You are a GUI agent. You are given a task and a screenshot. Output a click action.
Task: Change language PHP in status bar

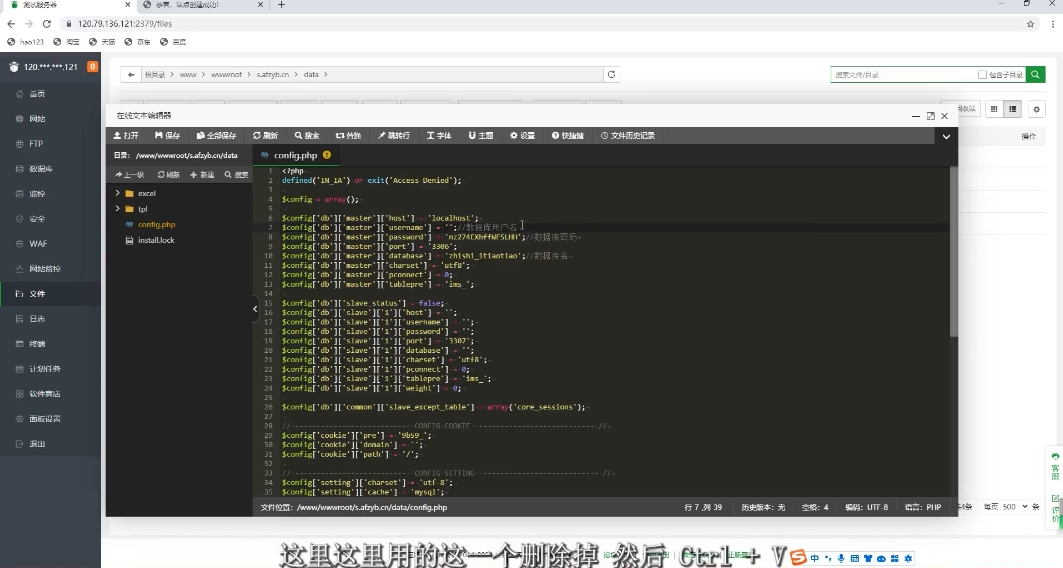[x=923, y=507]
